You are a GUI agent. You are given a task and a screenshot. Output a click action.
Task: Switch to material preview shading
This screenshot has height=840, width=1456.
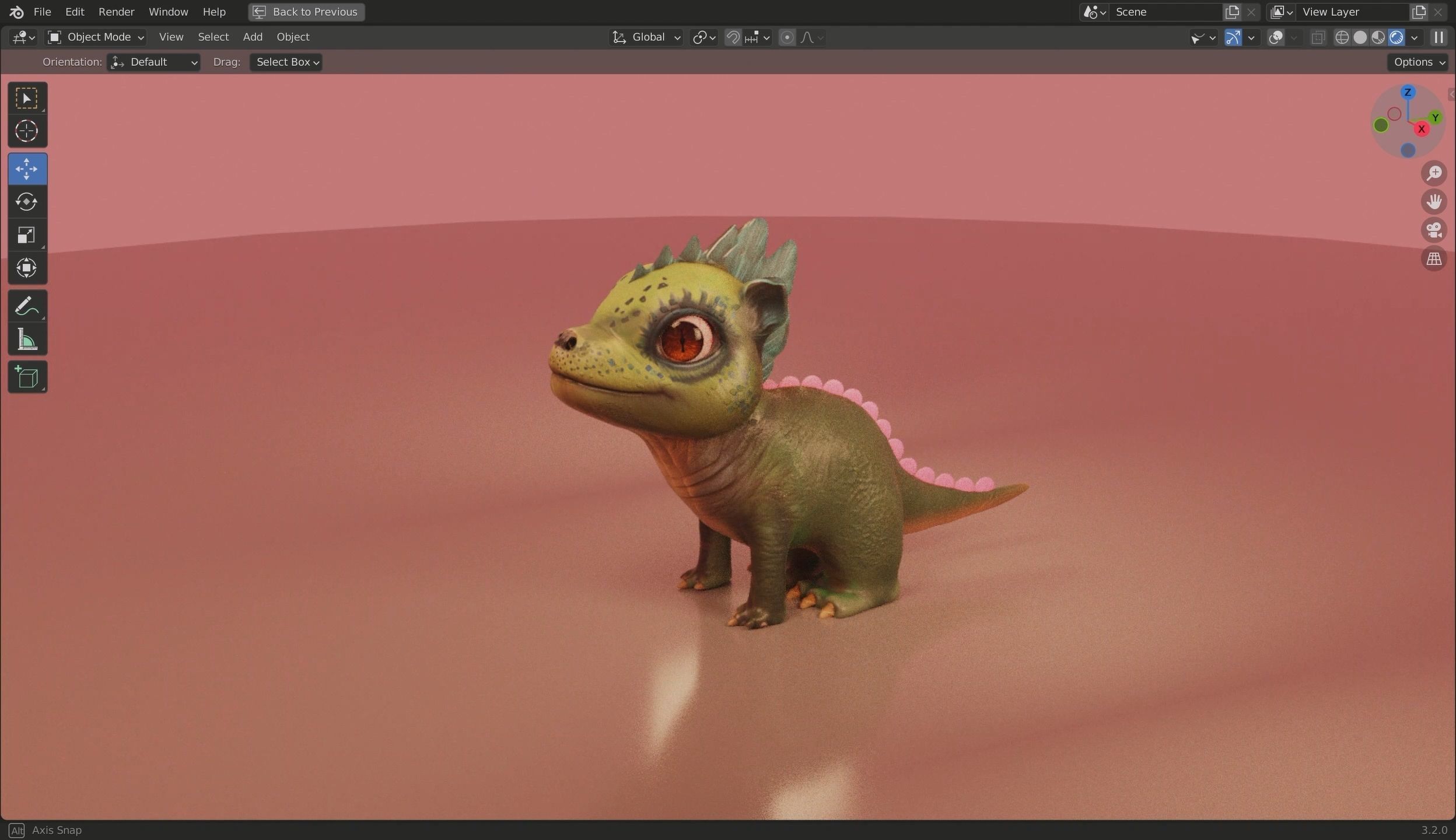(1378, 37)
